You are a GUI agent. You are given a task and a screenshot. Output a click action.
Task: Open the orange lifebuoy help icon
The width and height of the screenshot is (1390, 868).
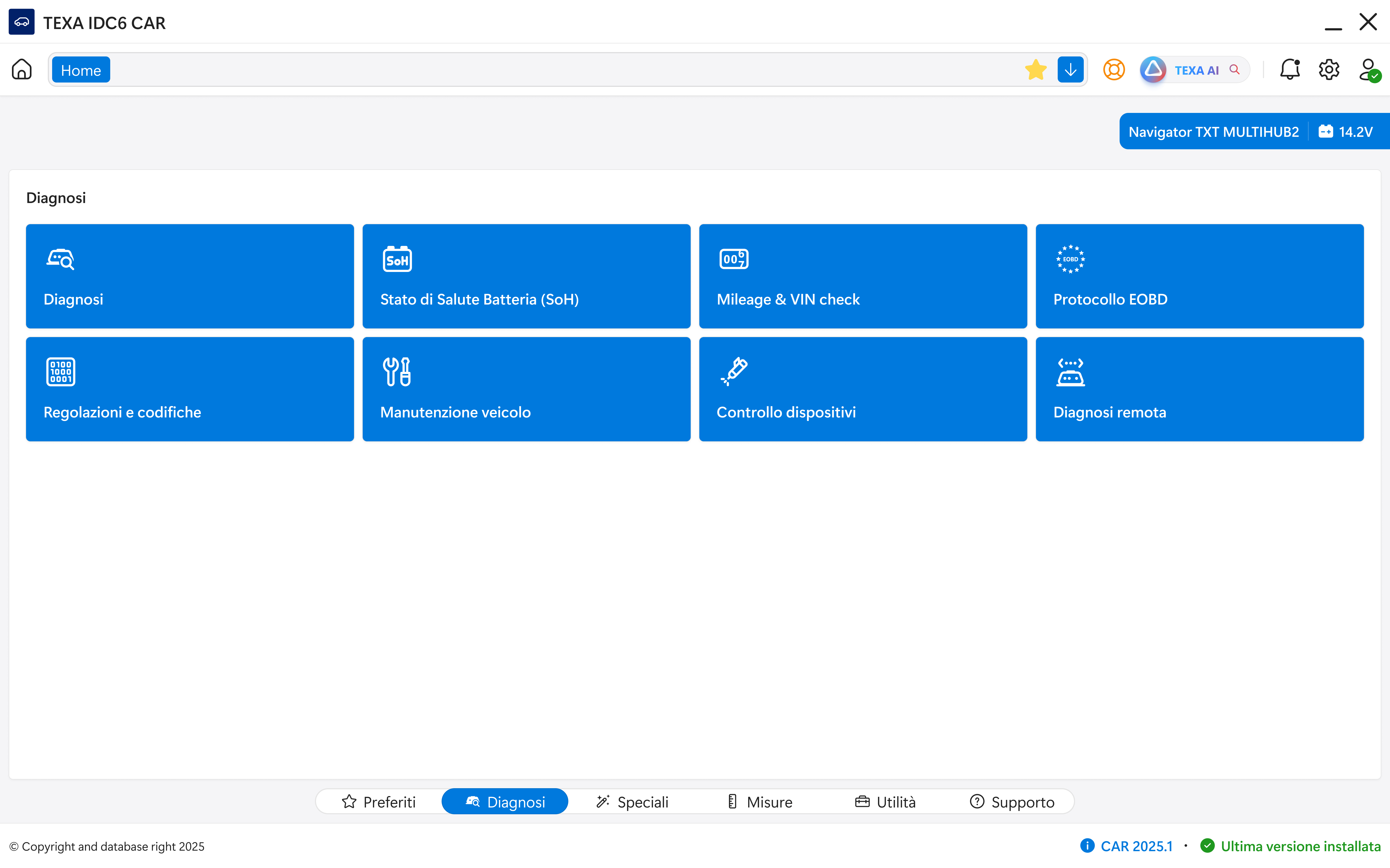[1113, 70]
